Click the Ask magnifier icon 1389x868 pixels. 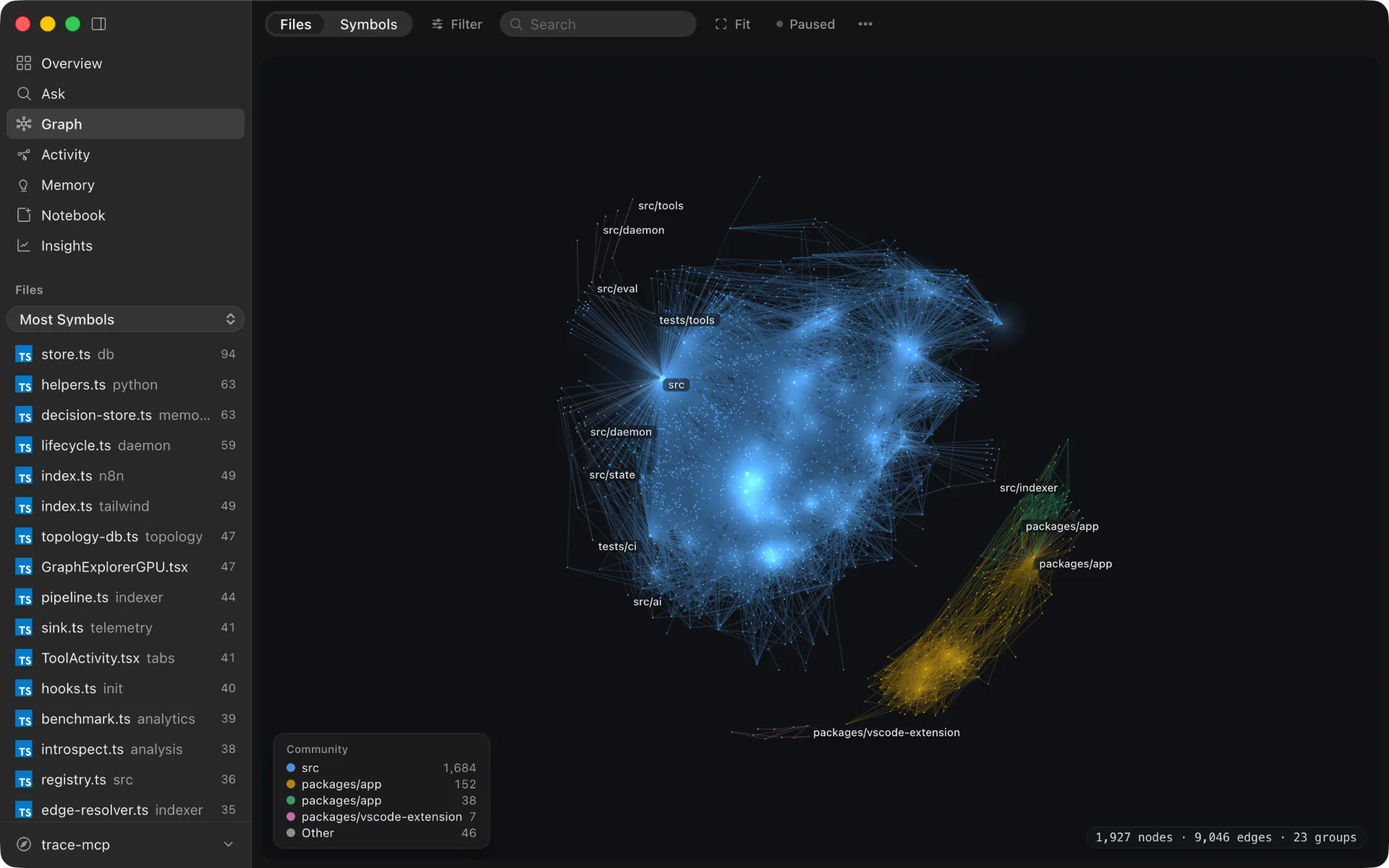pyautogui.click(x=24, y=93)
